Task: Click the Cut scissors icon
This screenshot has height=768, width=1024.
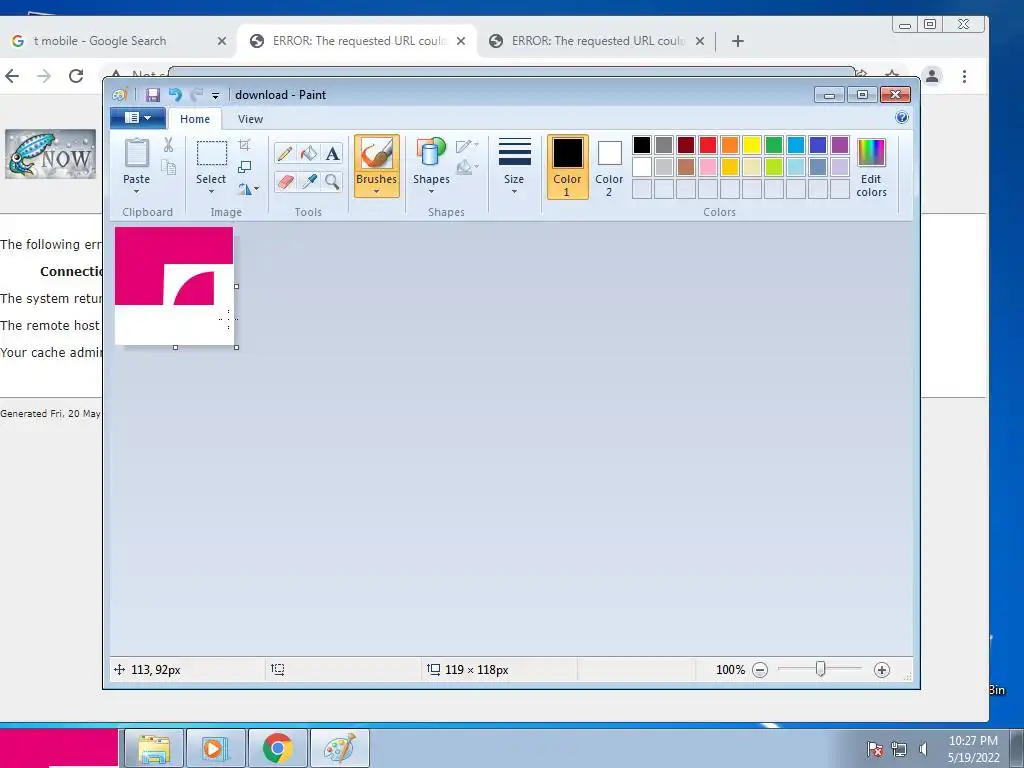Action: (x=168, y=145)
